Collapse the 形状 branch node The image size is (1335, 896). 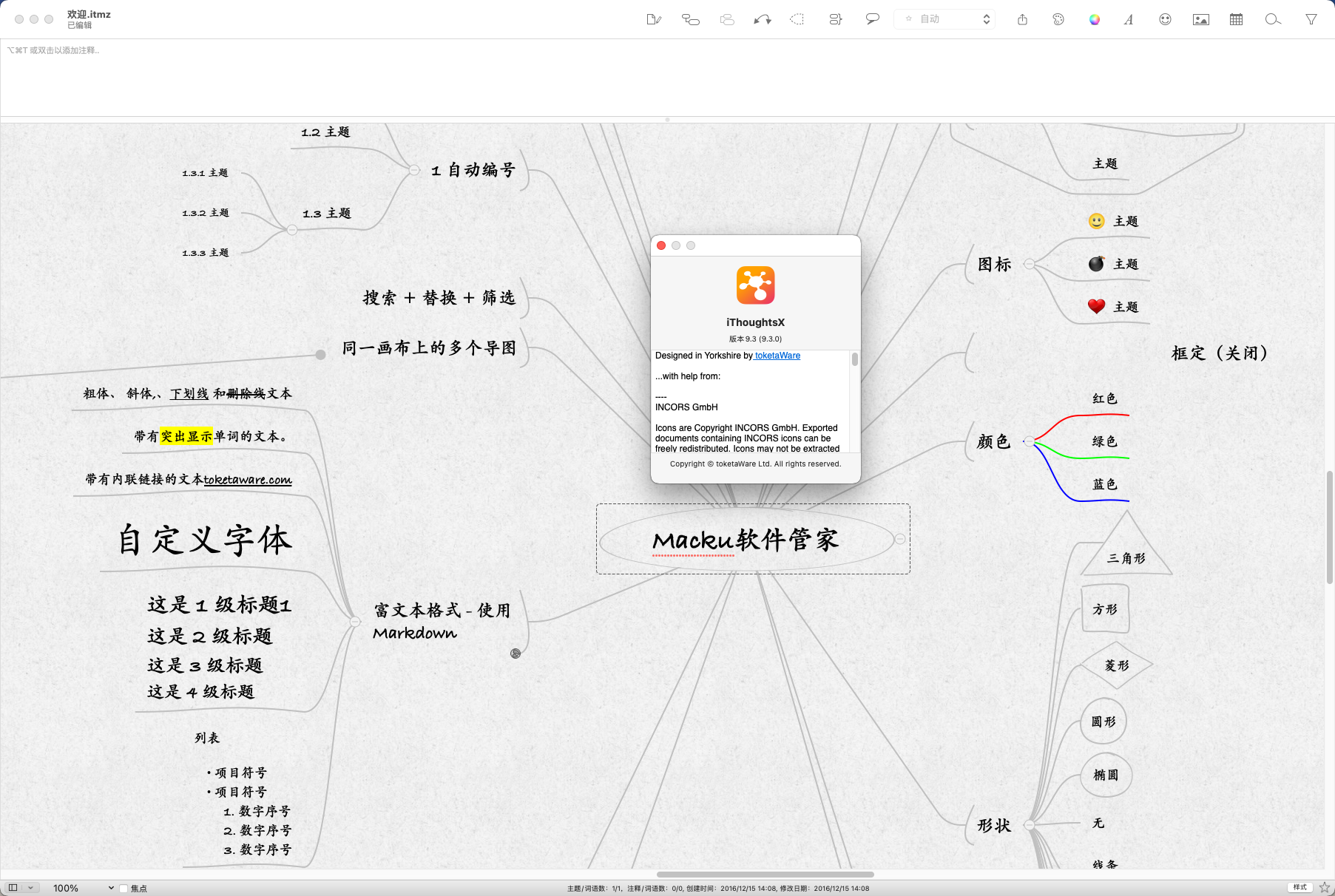[x=1029, y=825]
